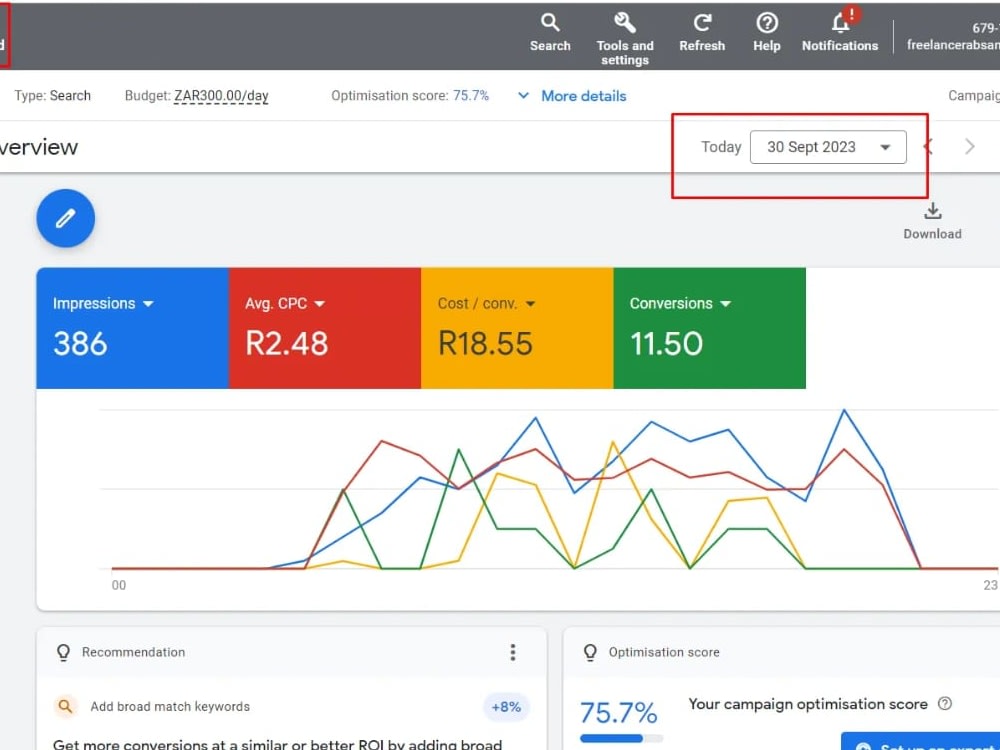1000x750 pixels.
Task: Click the 11.50 conversions value
Action: coord(666,344)
